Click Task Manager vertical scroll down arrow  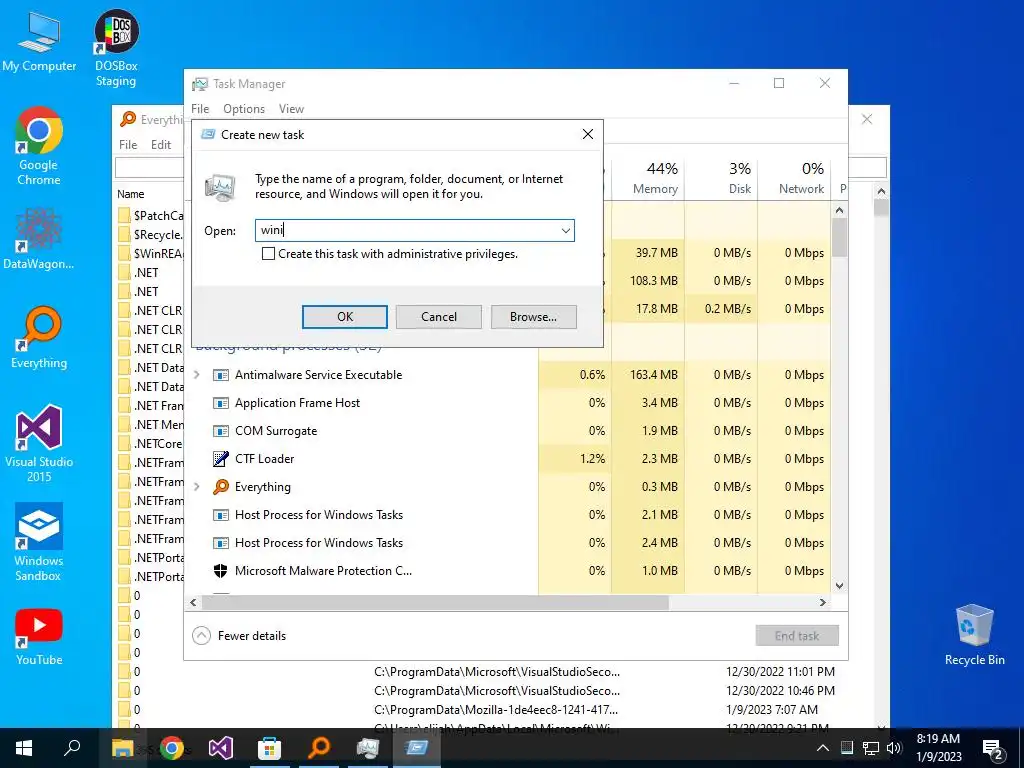tap(840, 586)
